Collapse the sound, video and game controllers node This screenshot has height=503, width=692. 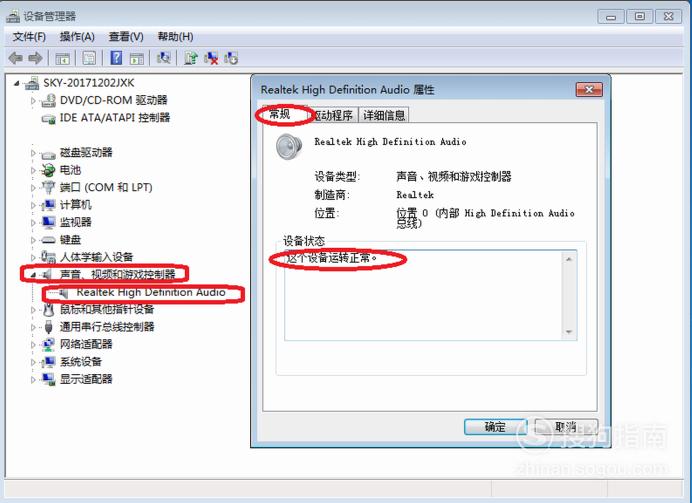pos(33,275)
